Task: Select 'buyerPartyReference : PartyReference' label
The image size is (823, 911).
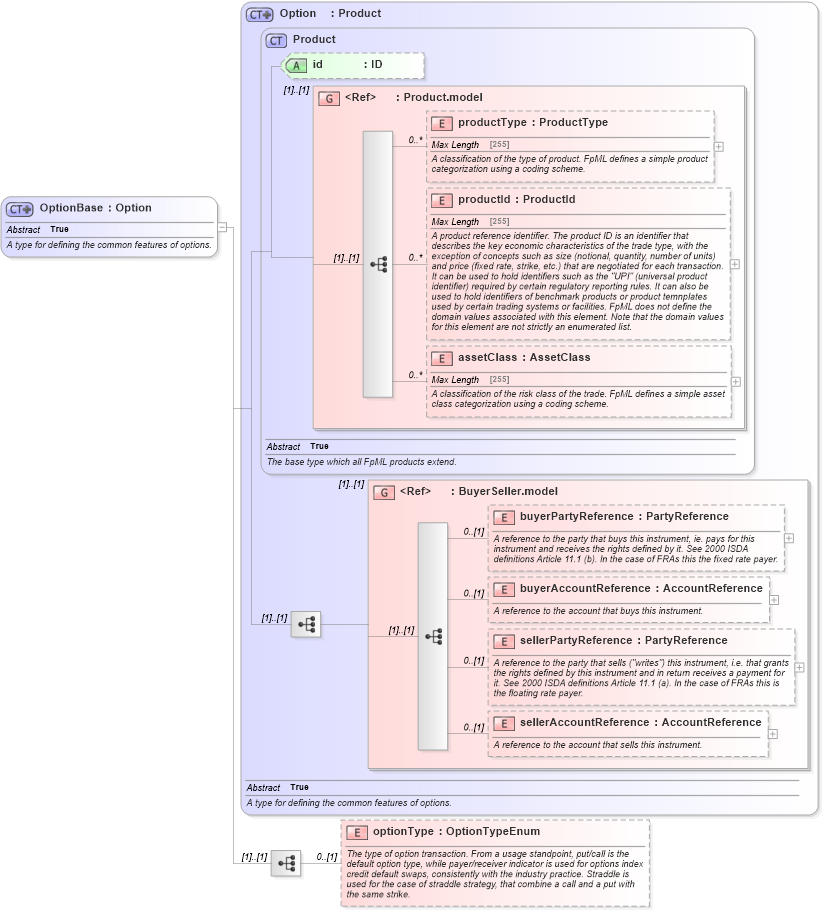Action: pyautogui.click(x=624, y=517)
